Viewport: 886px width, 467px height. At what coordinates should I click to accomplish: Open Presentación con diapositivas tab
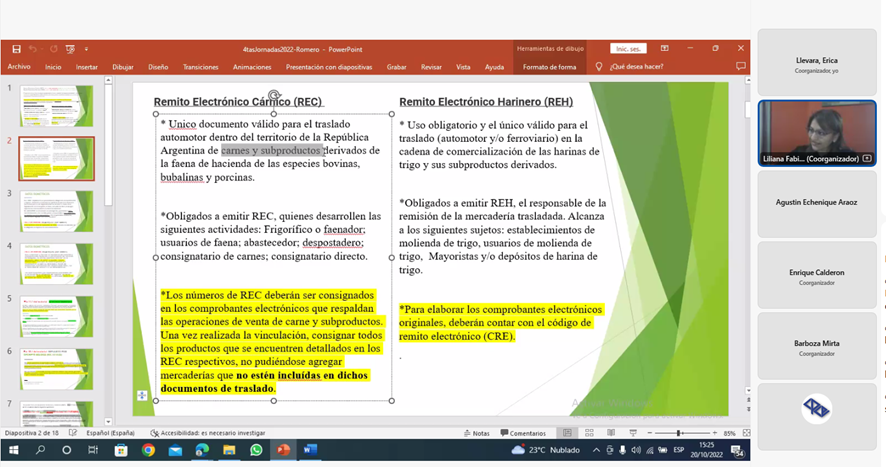tap(329, 67)
